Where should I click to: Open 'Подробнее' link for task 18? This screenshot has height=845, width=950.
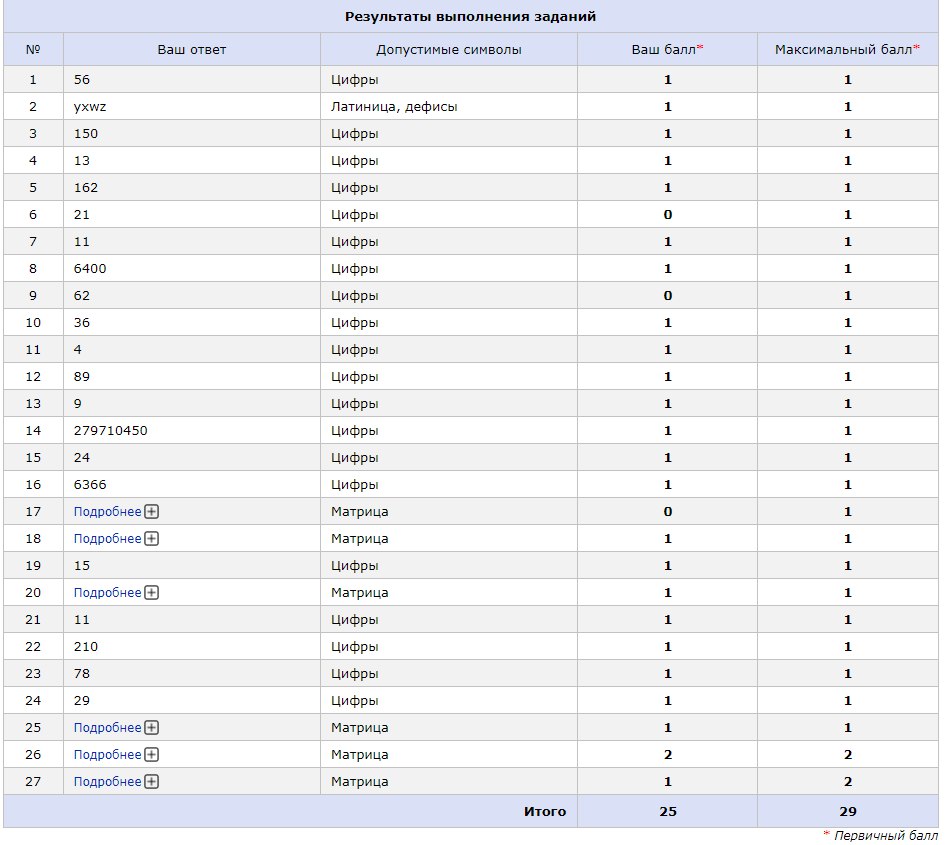point(107,538)
